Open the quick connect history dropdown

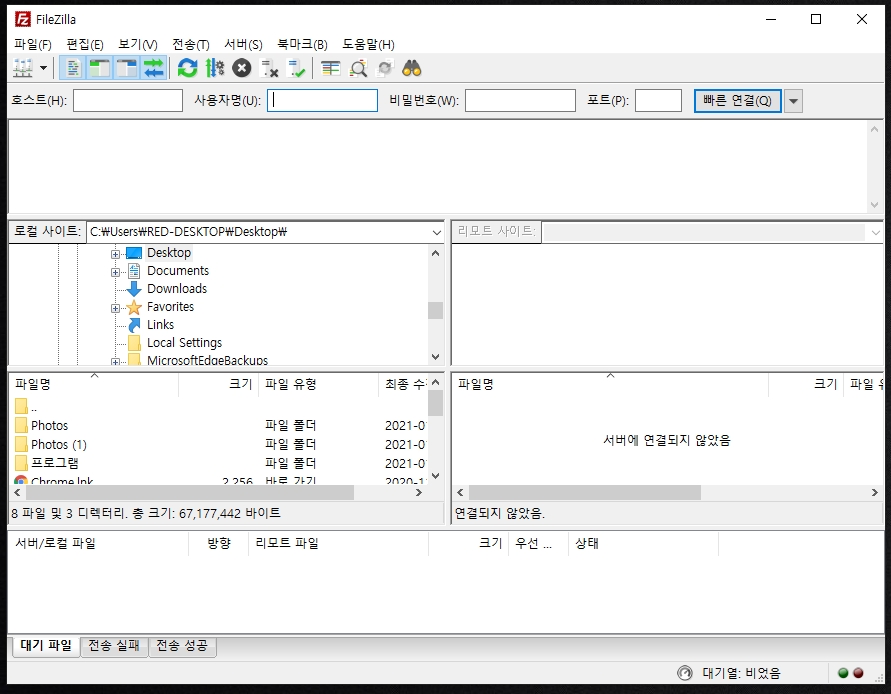793,101
